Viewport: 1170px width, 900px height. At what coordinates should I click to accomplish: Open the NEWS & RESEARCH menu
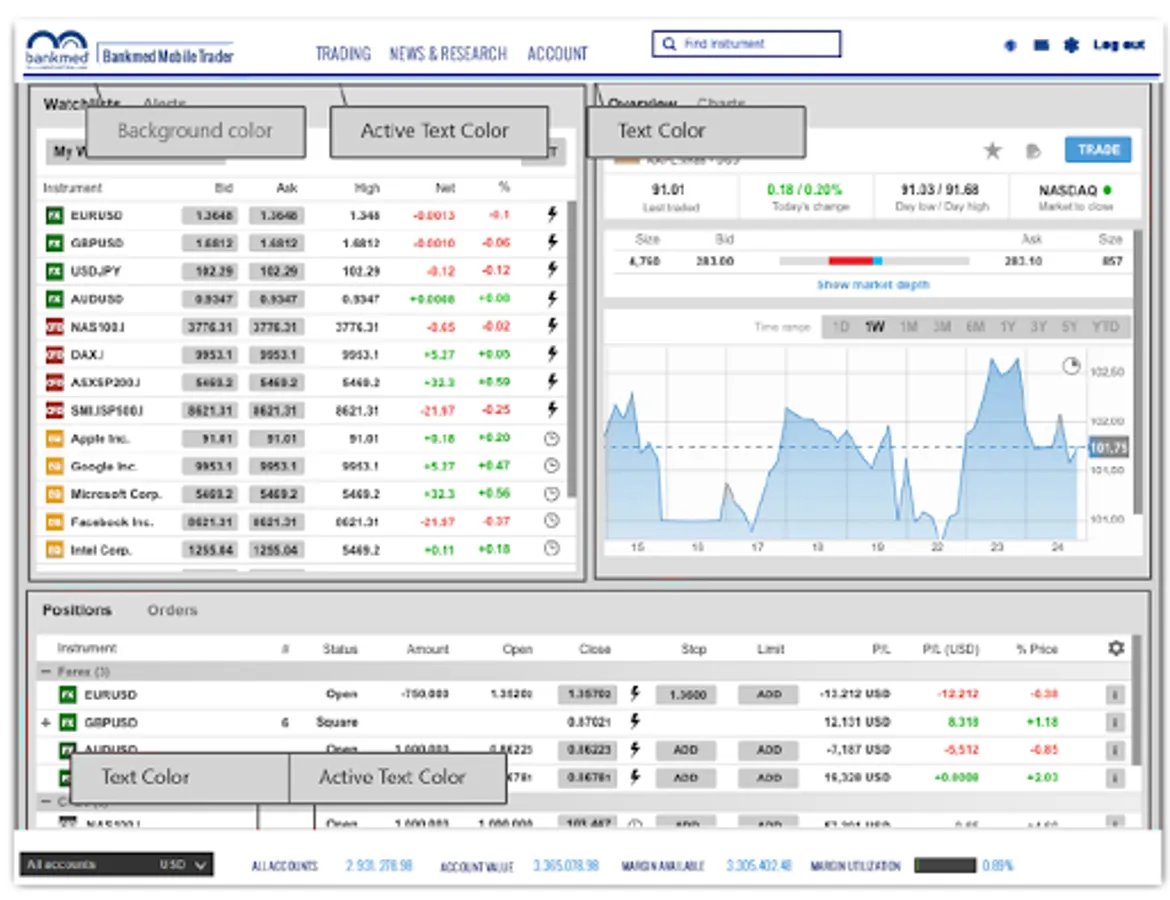point(448,54)
